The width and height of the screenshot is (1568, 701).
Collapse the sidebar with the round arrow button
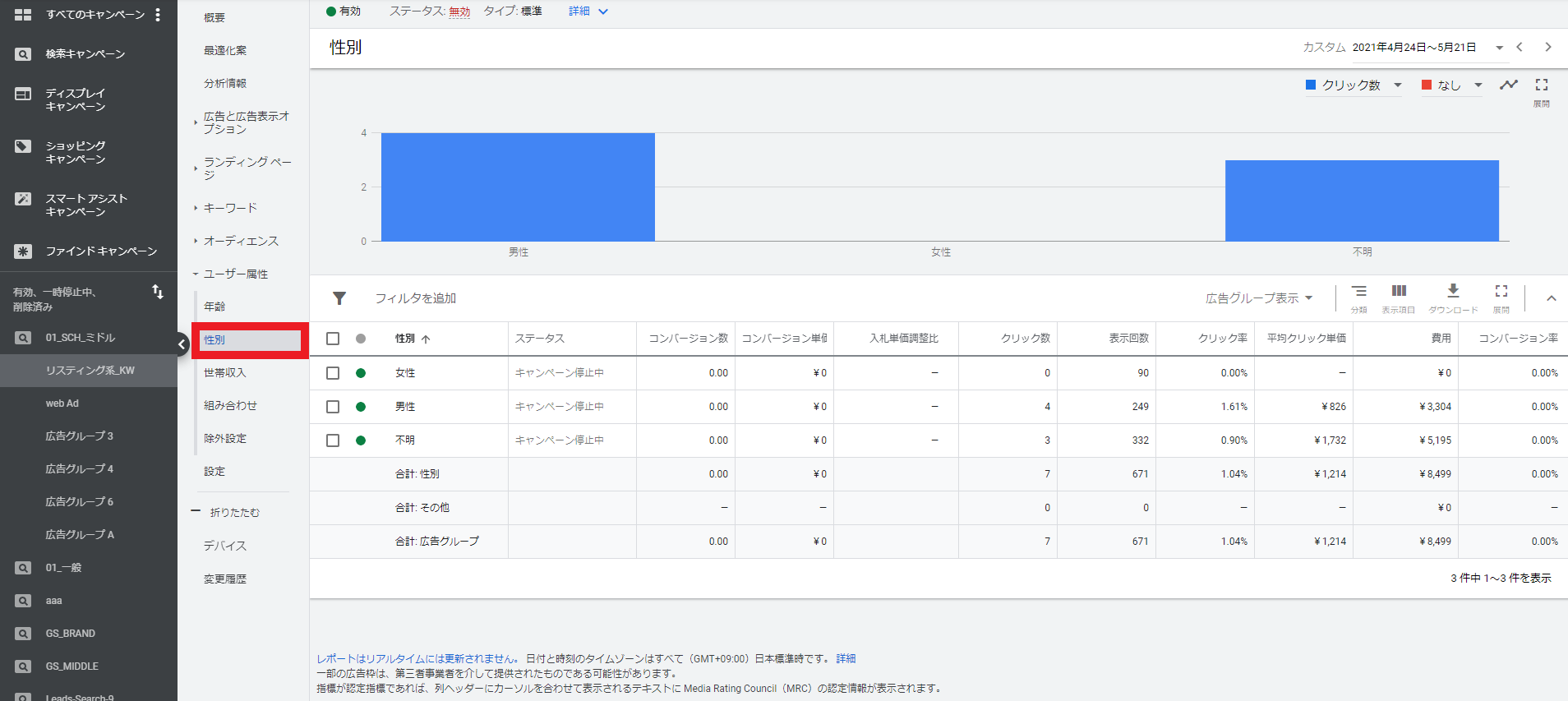click(x=182, y=344)
